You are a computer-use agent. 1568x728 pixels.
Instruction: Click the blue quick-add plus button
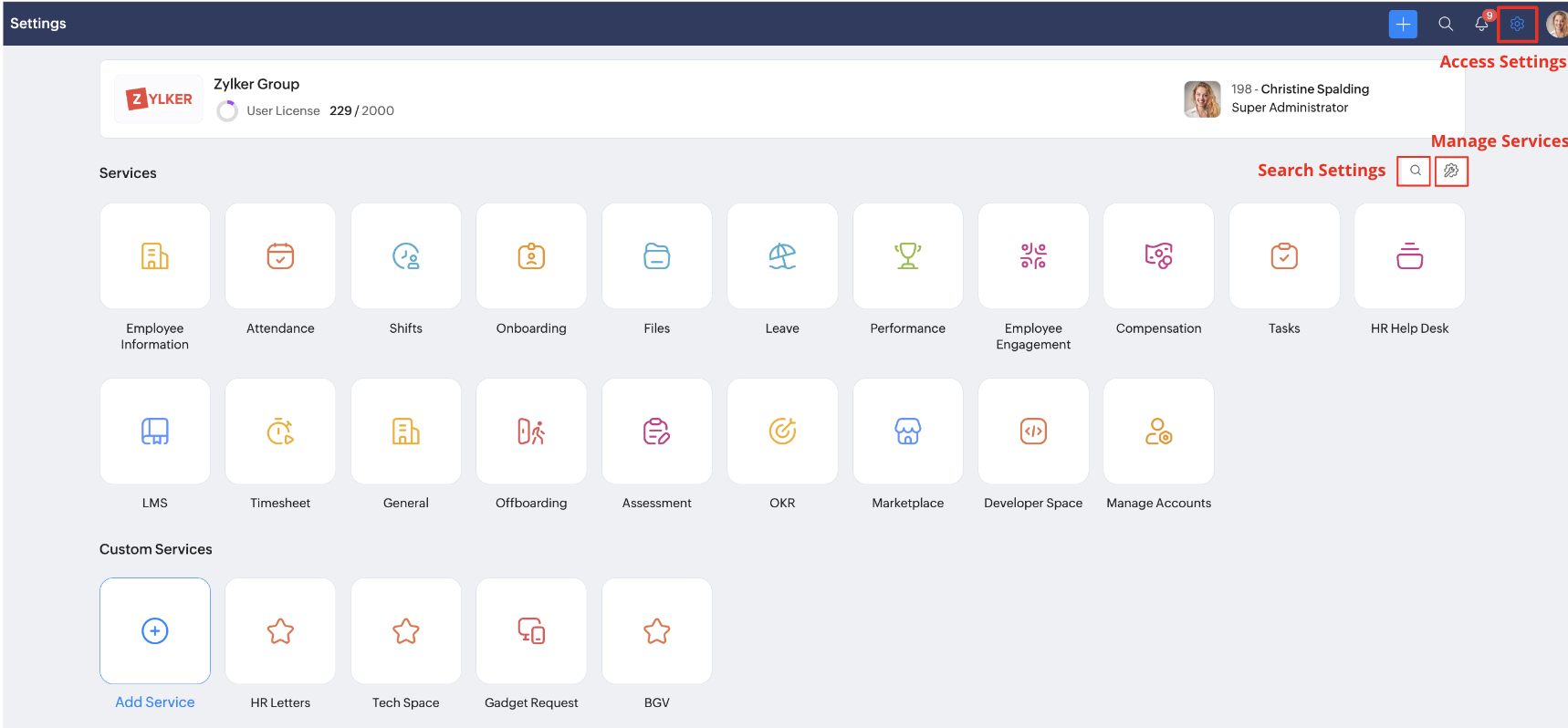[x=1403, y=24]
